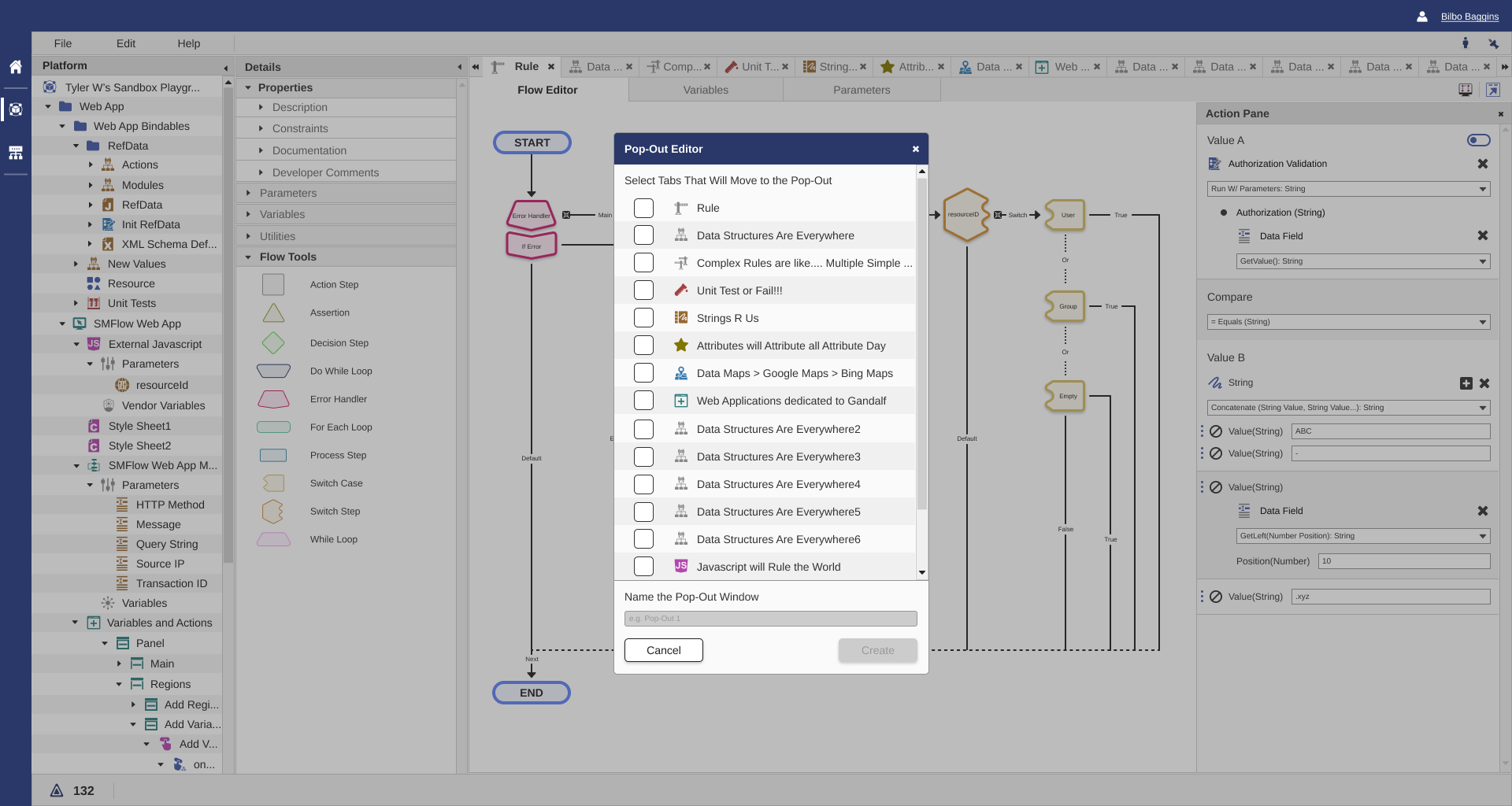This screenshot has height=806, width=1512.
Task: Select the Error Handler flow tool
Action: (x=273, y=399)
